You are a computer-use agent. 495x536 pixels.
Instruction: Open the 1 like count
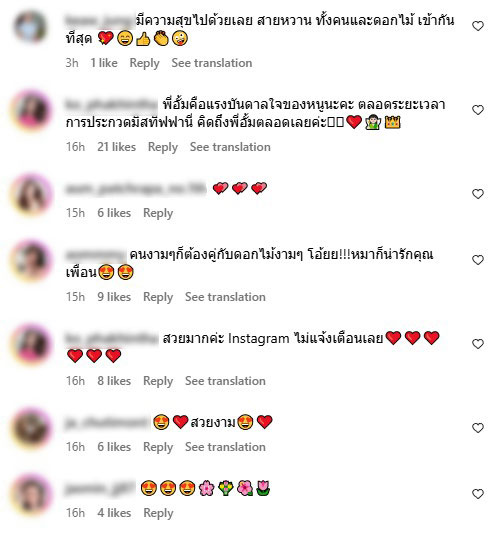(x=104, y=63)
